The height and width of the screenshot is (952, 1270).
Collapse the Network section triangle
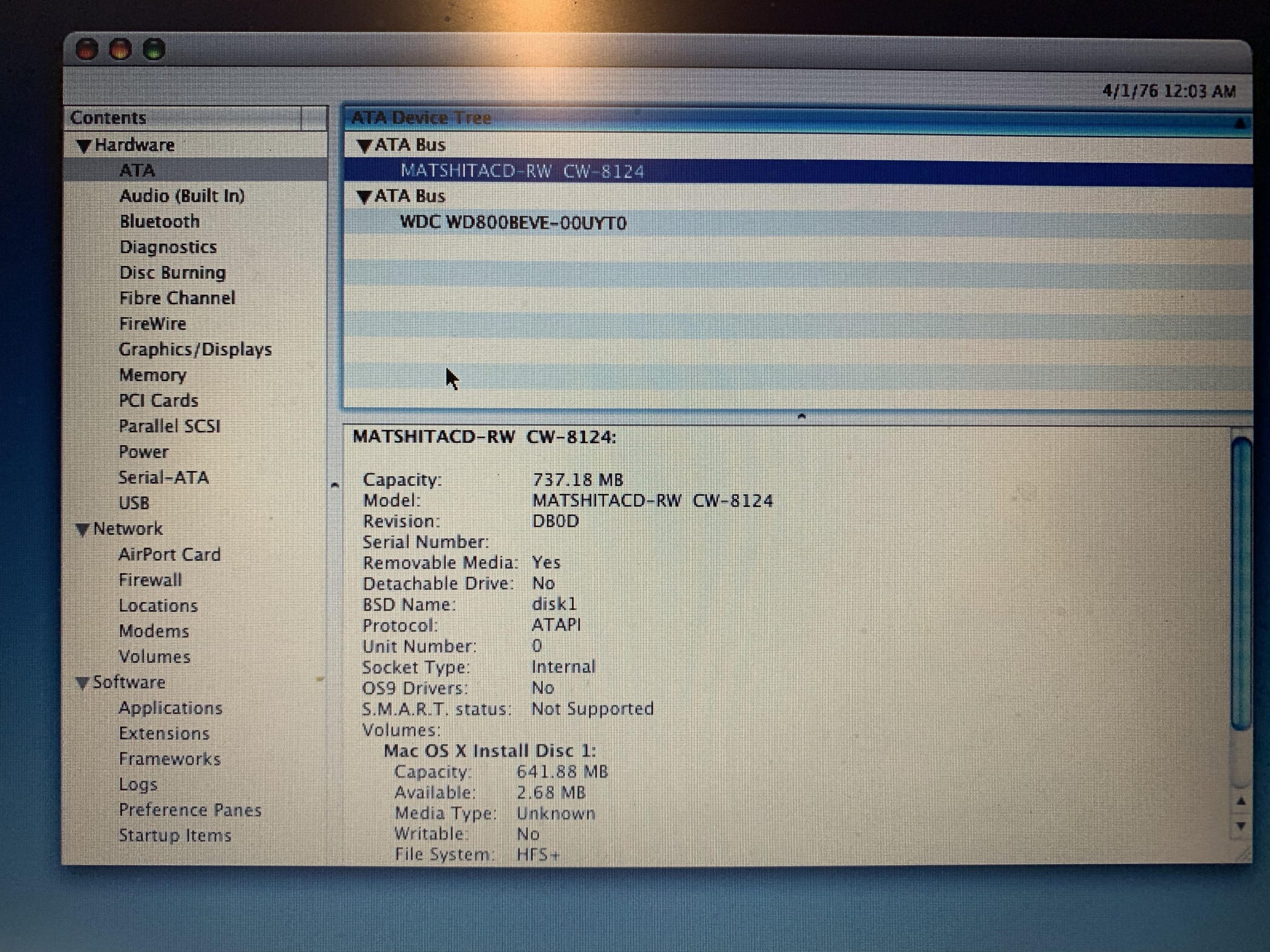click(83, 529)
